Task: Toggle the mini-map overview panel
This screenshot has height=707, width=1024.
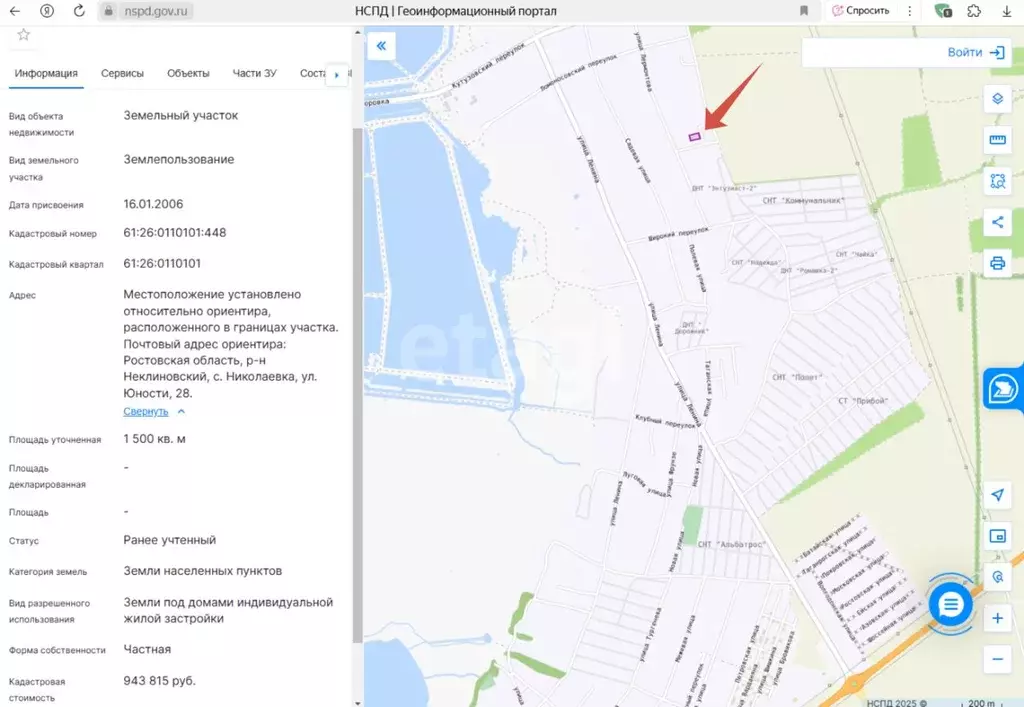Action: pos(997,537)
